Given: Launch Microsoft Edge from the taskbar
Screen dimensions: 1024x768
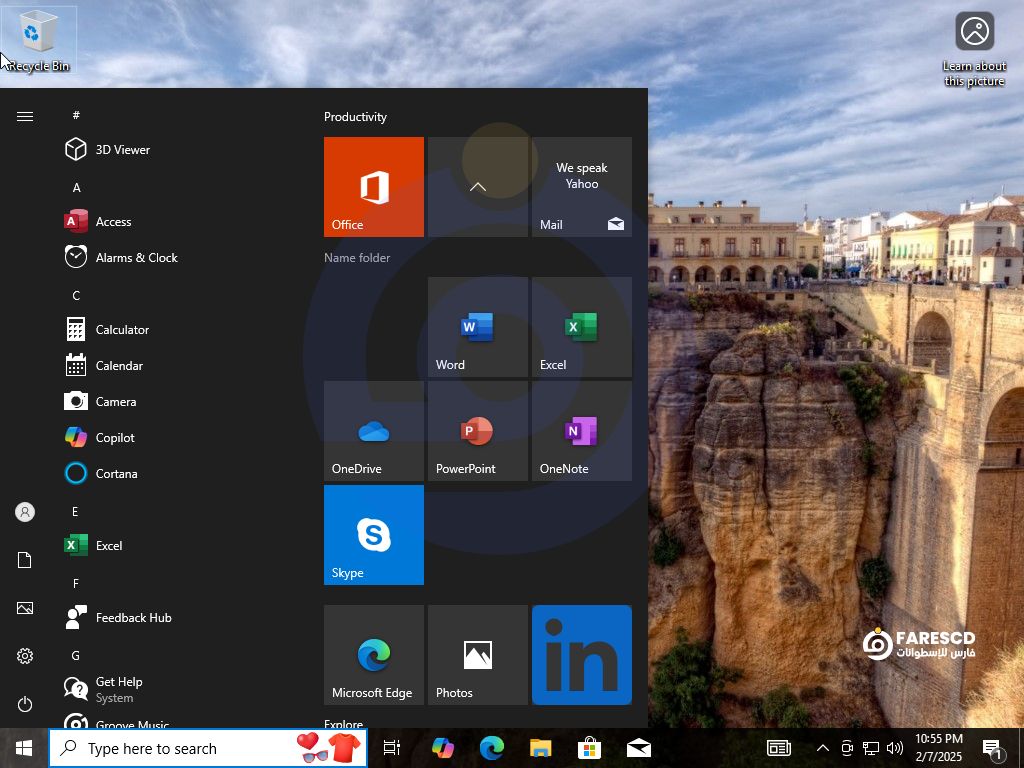Looking at the screenshot, I should click(x=492, y=748).
